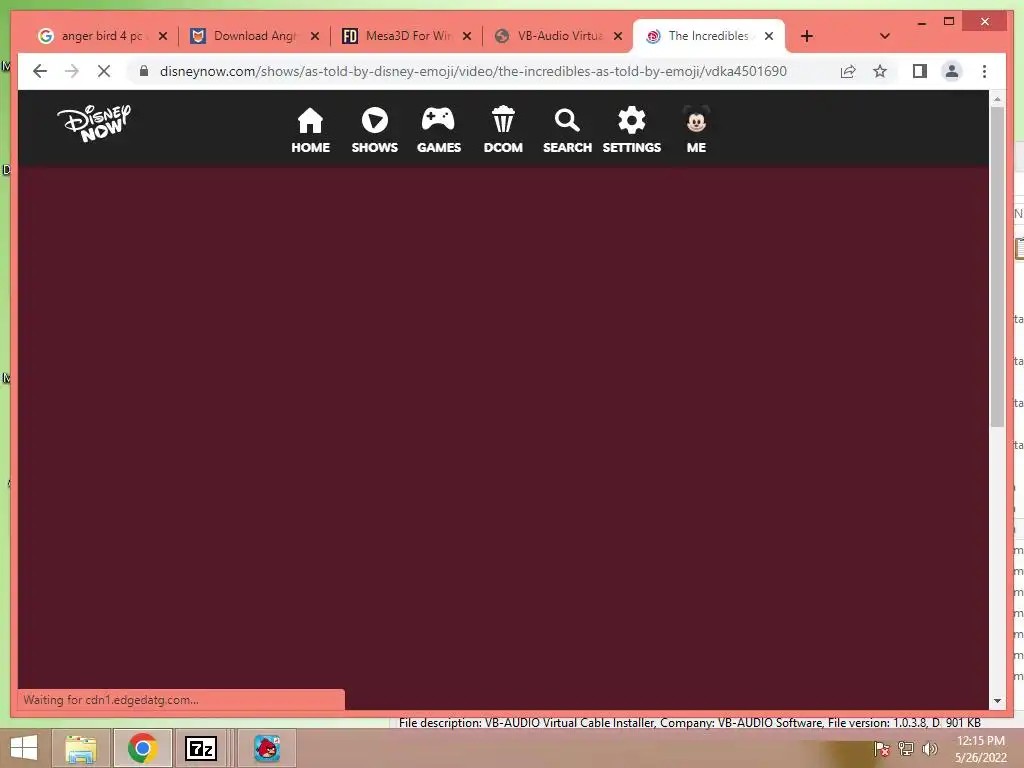
Task: Open the tab search dropdown arrow
Action: [x=885, y=36]
